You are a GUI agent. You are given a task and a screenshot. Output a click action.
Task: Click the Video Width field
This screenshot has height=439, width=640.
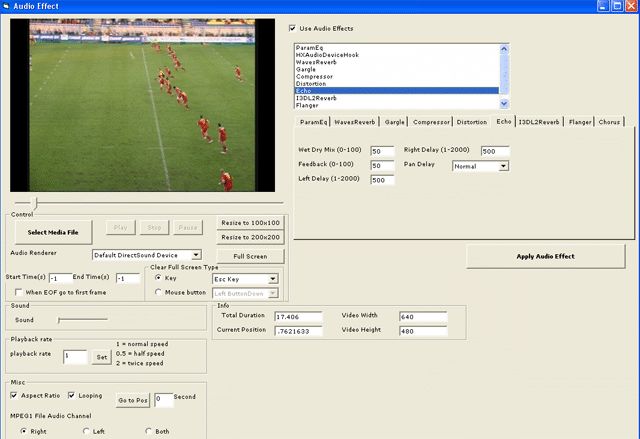[x=423, y=317]
